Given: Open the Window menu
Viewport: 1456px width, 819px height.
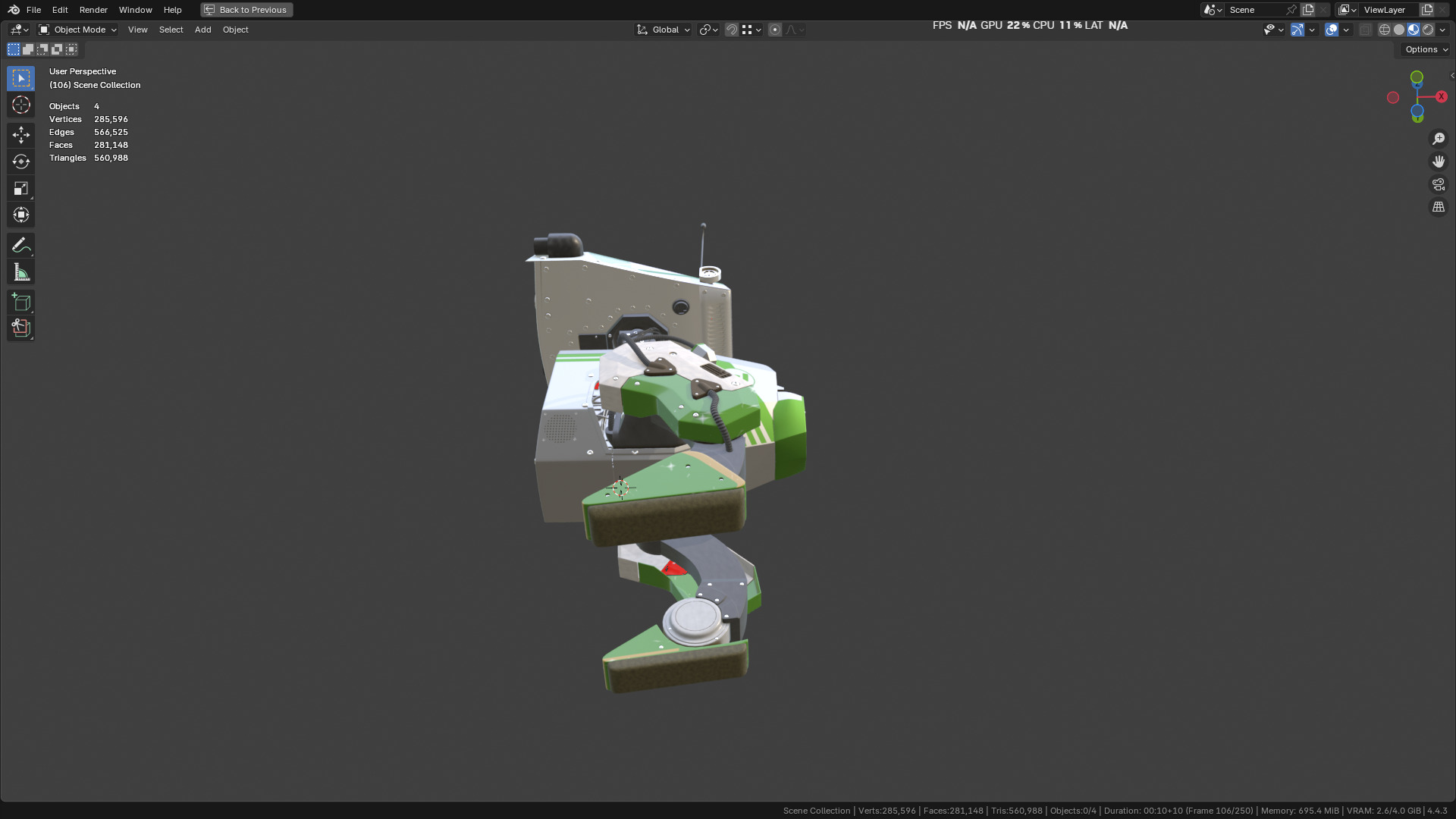Looking at the screenshot, I should 135,10.
